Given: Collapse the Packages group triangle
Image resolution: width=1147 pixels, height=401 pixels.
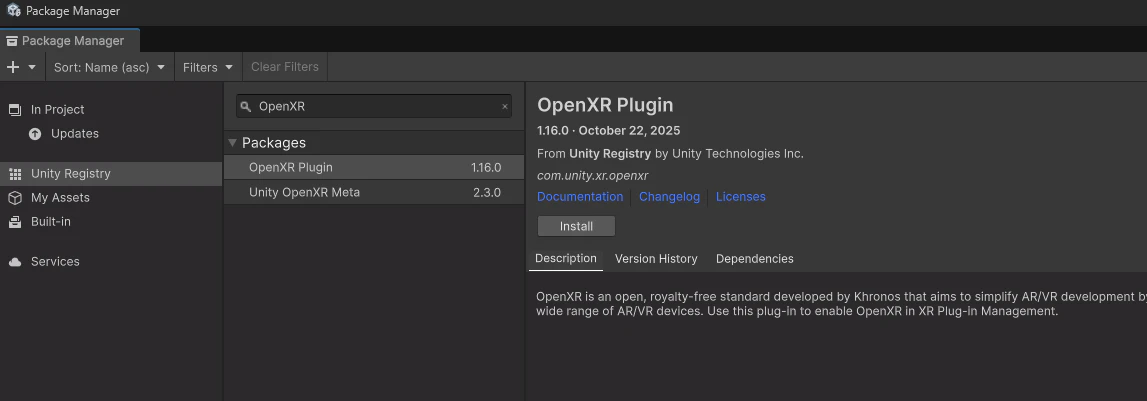Looking at the screenshot, I should coord(233,143).
